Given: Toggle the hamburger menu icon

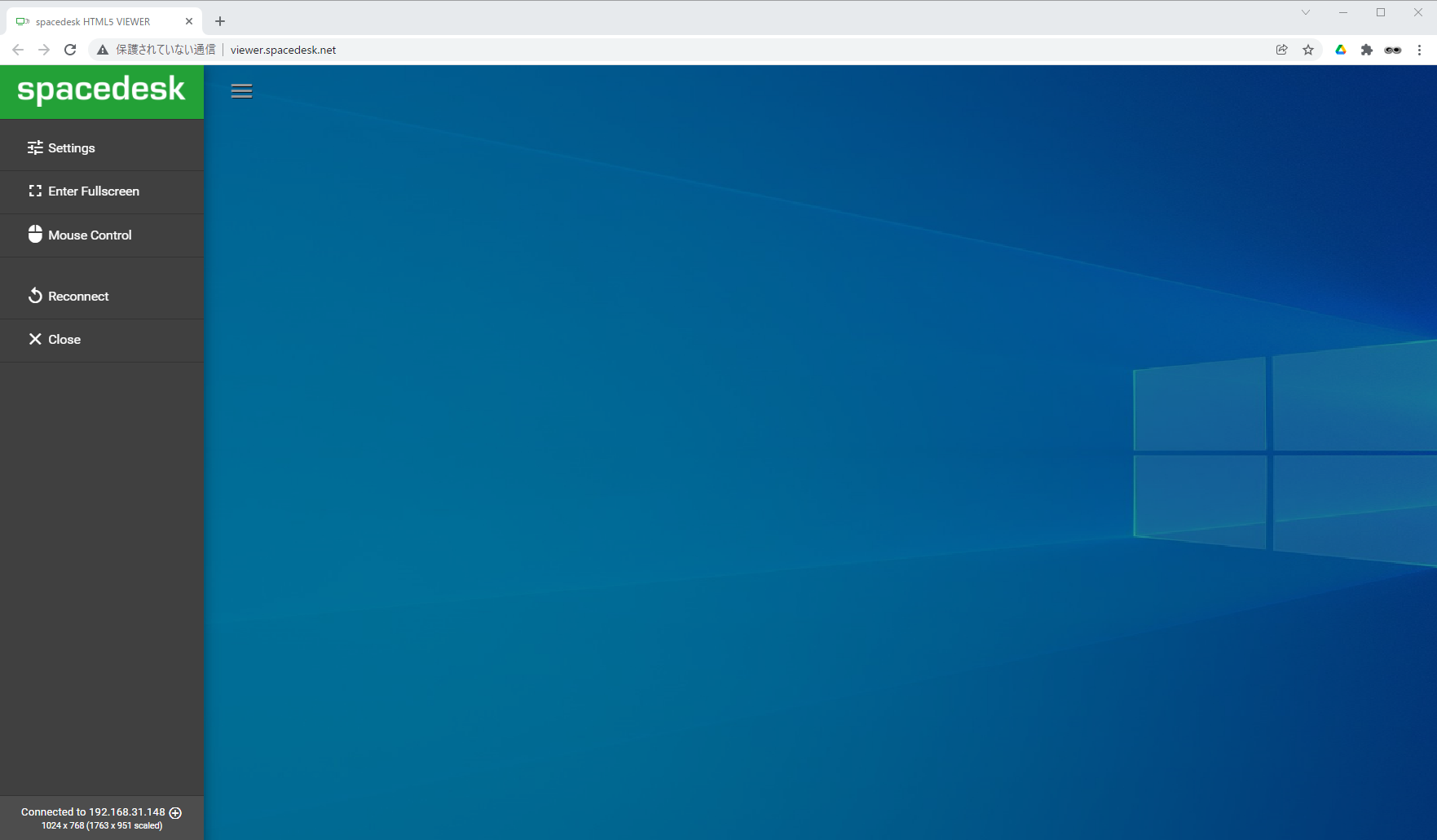Looking at the screenshot, I should tap(241, 91).
